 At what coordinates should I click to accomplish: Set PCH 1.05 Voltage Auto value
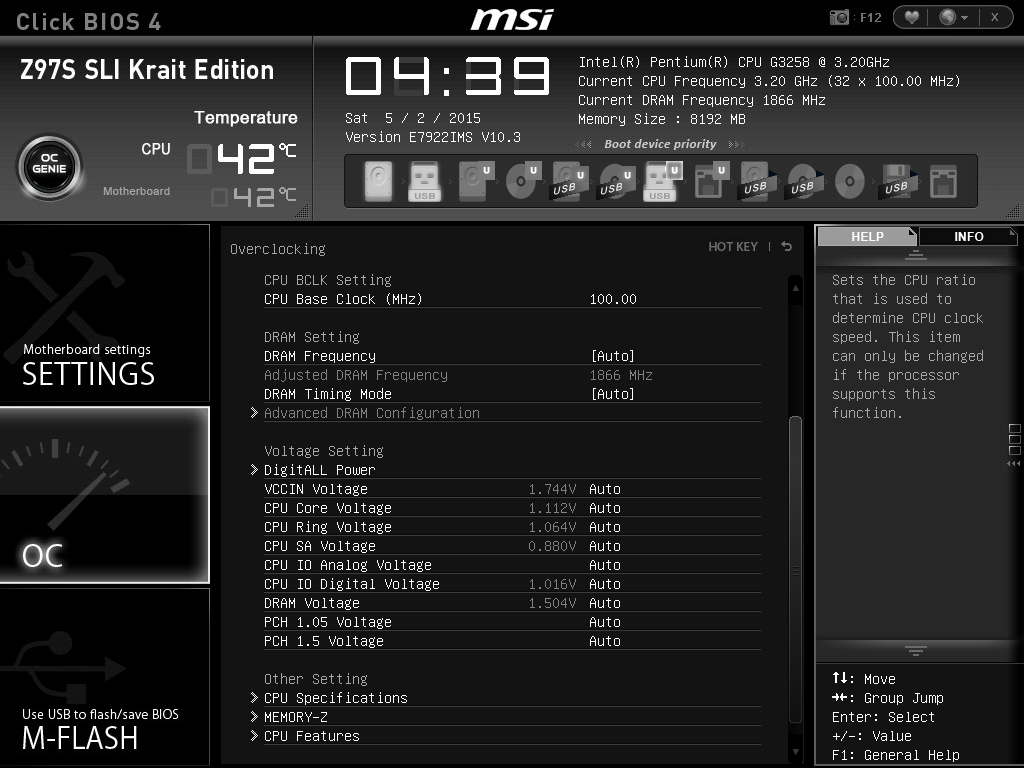click(x=605, y=621)
